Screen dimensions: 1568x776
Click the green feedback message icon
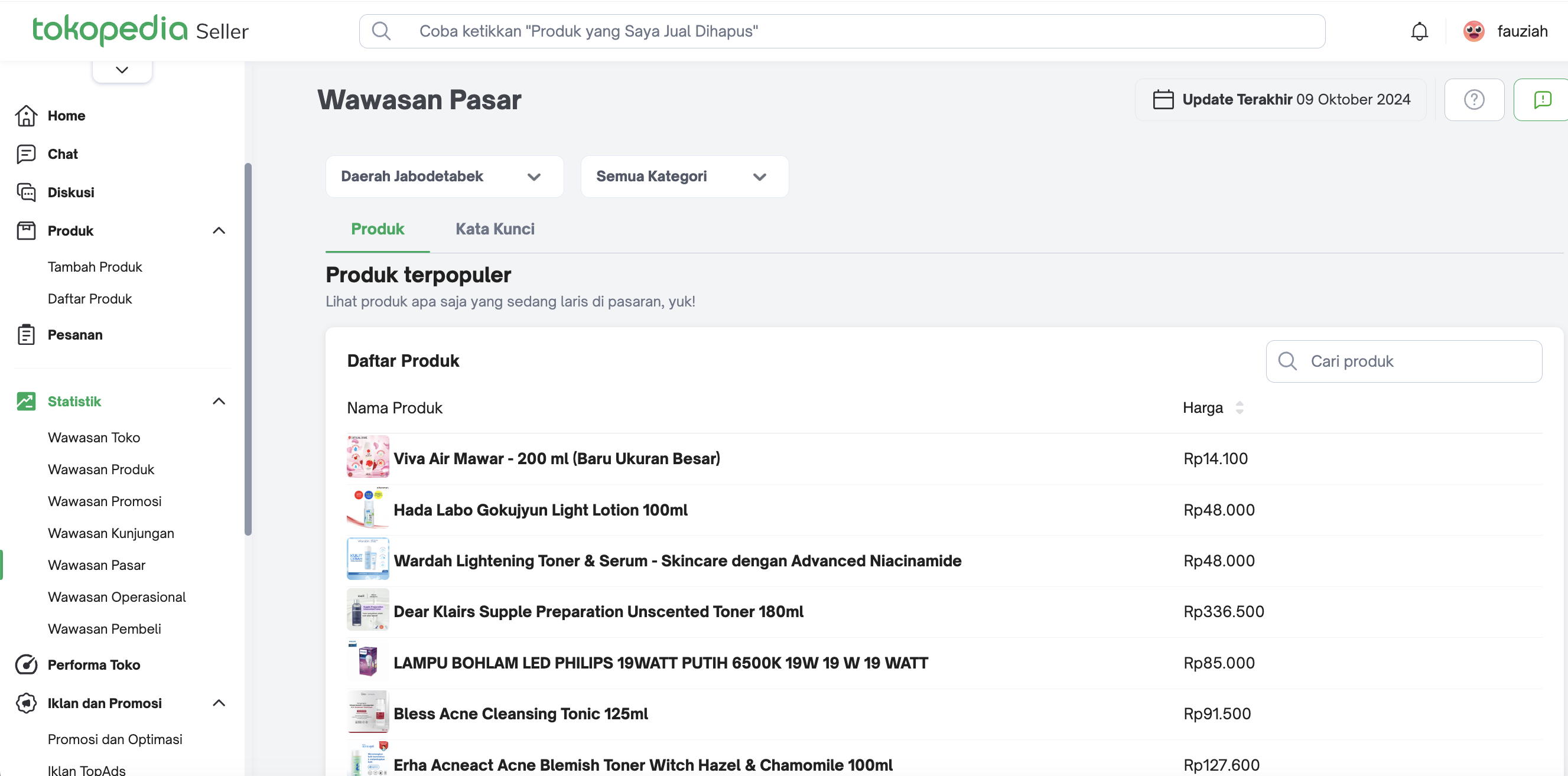pos(1542,100)
